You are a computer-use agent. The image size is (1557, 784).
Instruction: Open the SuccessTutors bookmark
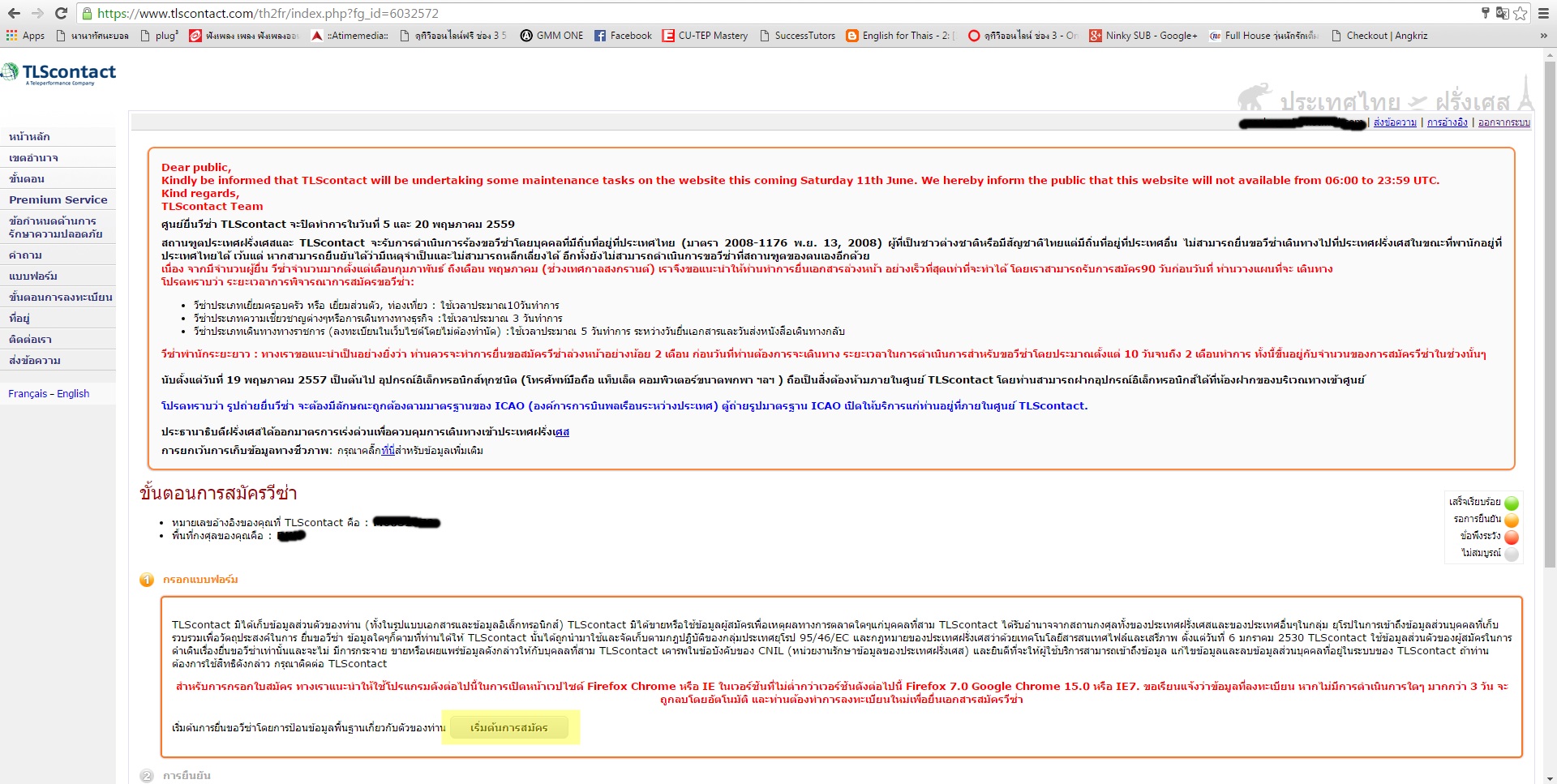coord(797,36)
